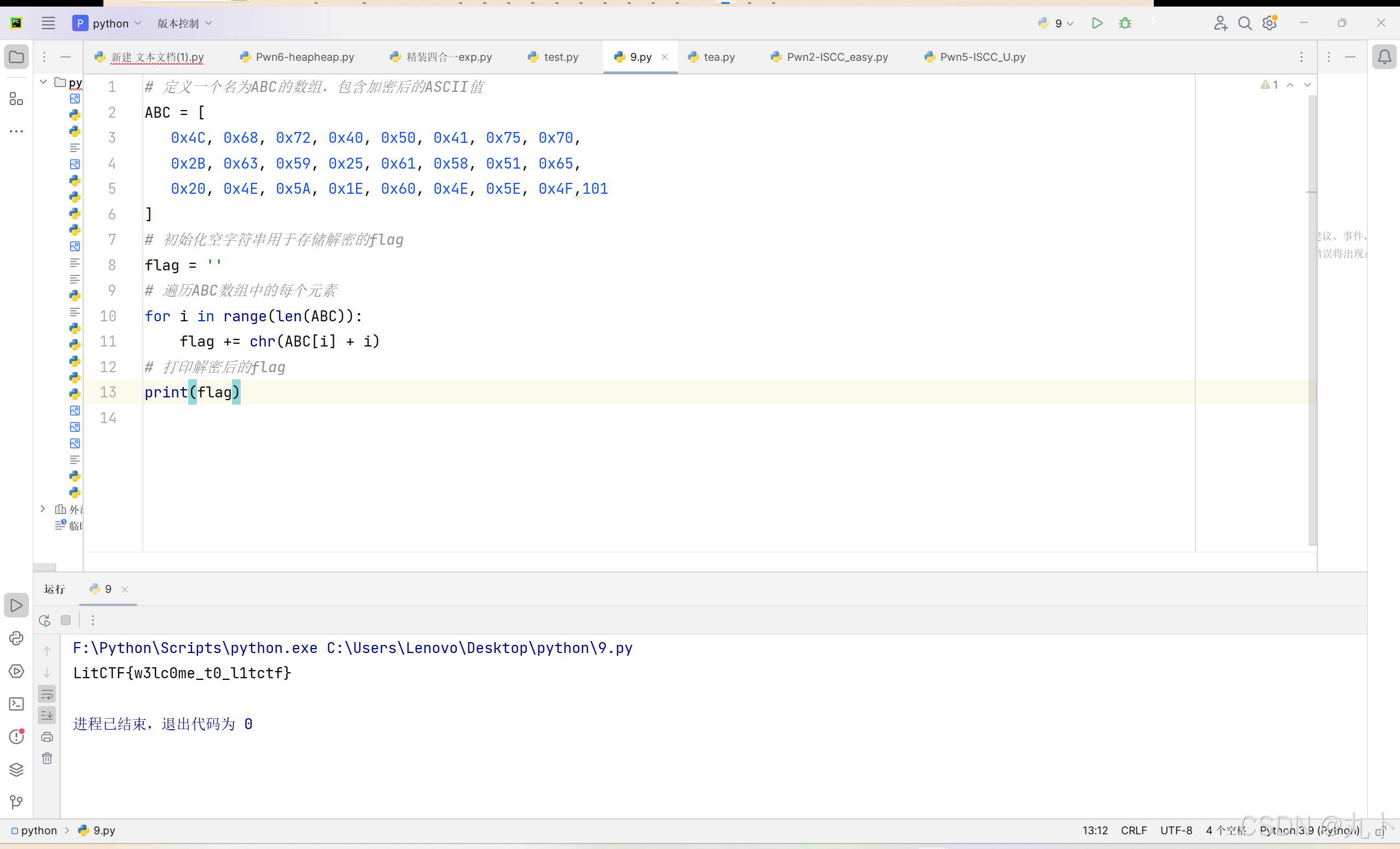Image resolution: width=1400 pixels, height=849 pixels.
Task: Open the Git version control window
Action: click(16, 802)
